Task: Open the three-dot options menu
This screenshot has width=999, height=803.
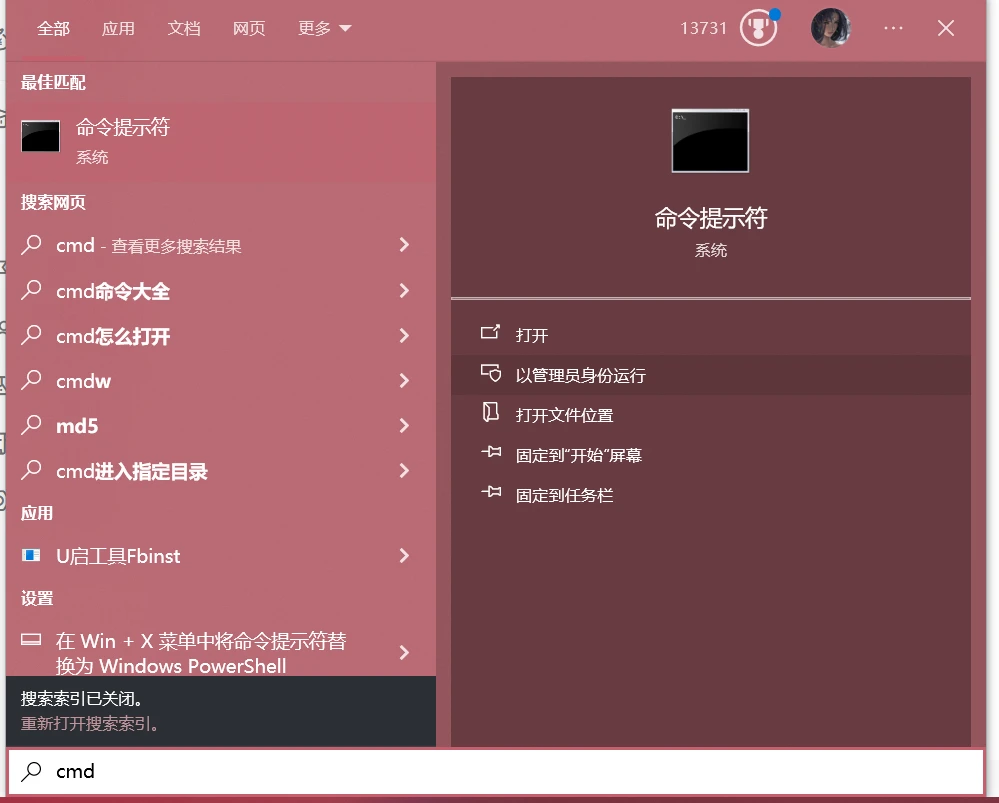Action: (x=893, y=28)
